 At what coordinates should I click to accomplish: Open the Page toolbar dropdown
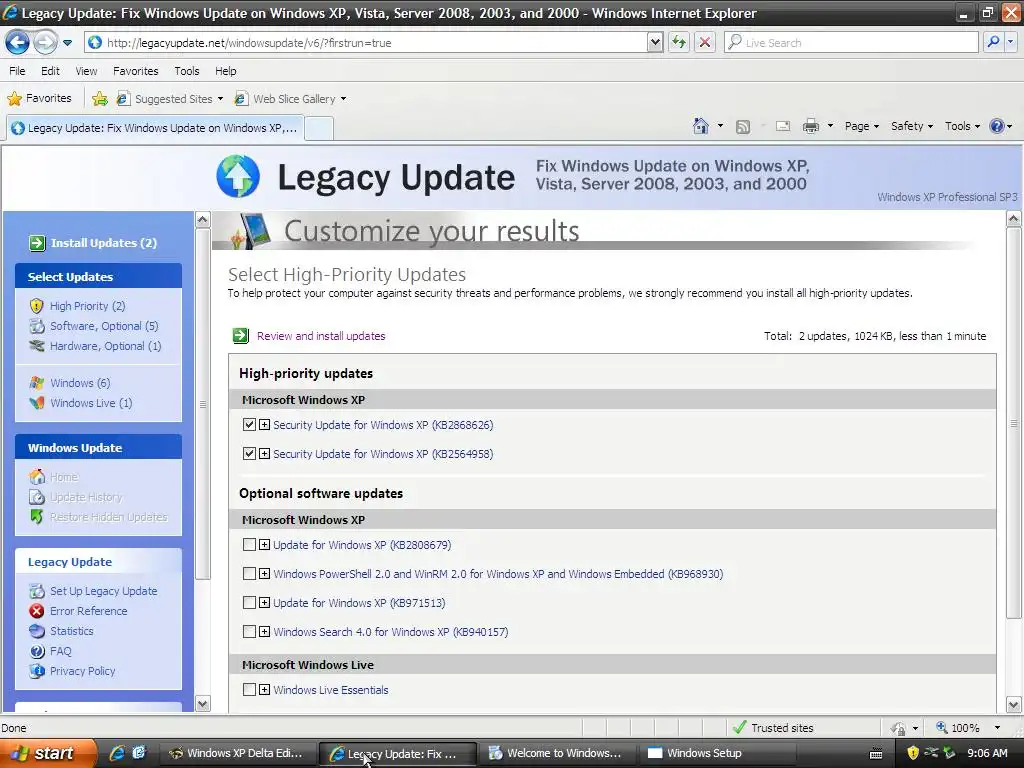click(x=861, y=126)
